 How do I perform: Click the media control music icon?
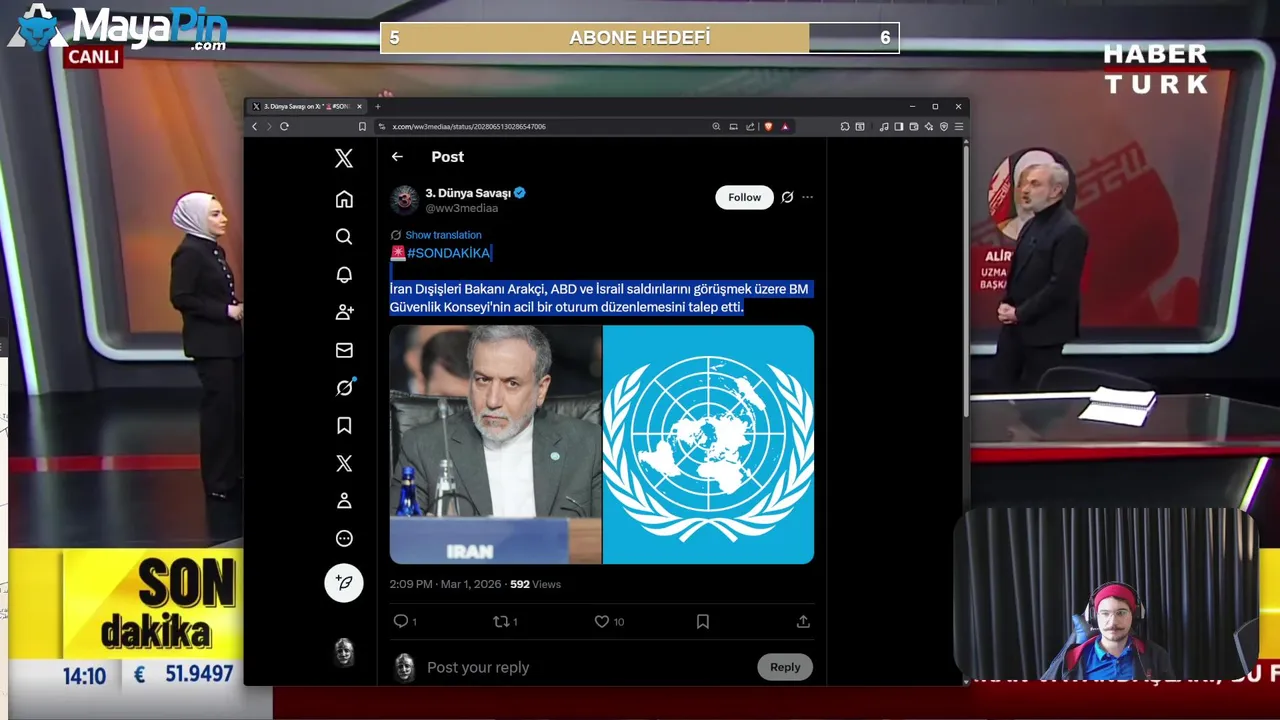coord(883,126)
